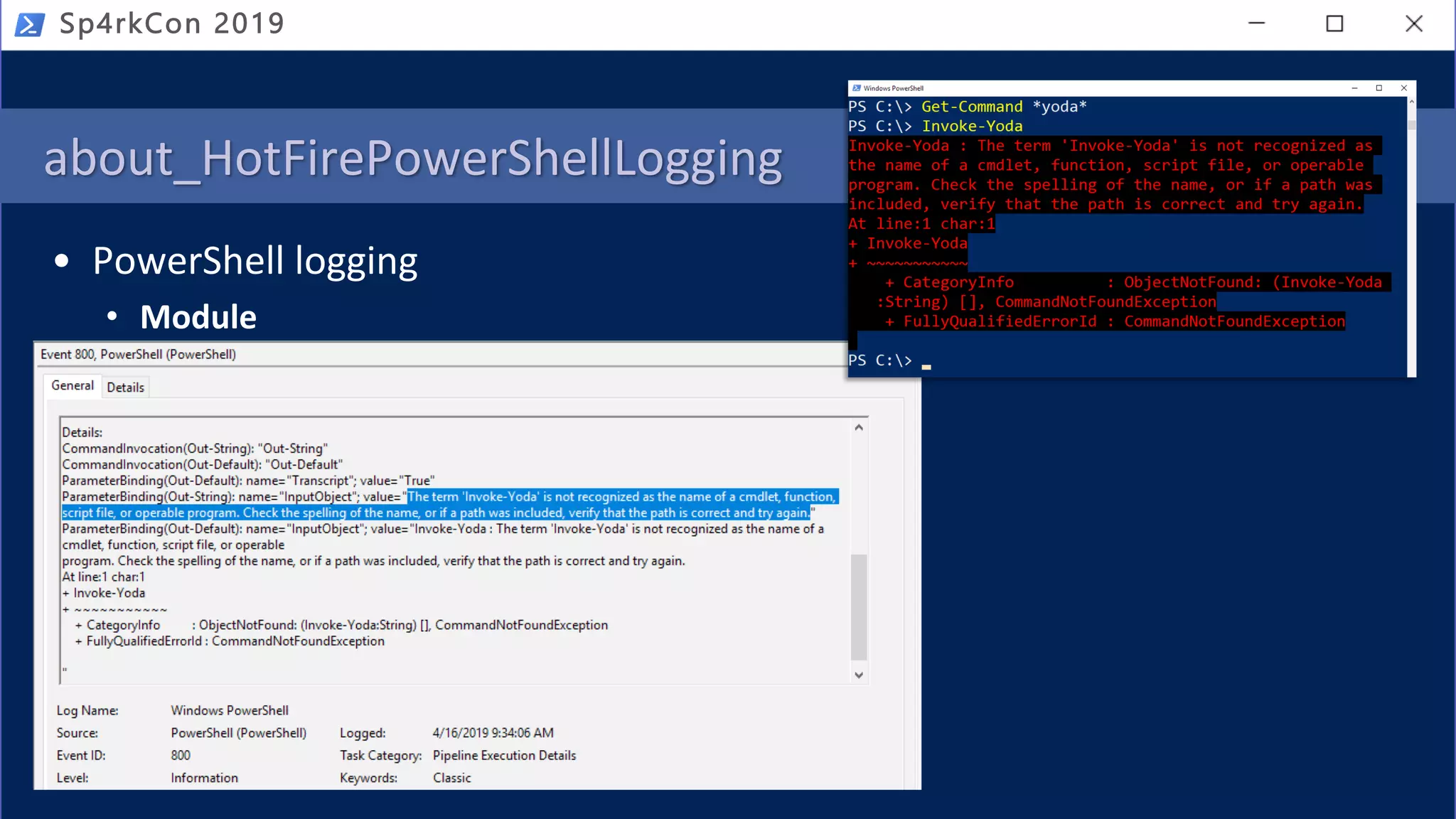Click the Task Category 'Pipeline Execution Details'
This screenshot has width=1456, height=819.
point(504,755)
